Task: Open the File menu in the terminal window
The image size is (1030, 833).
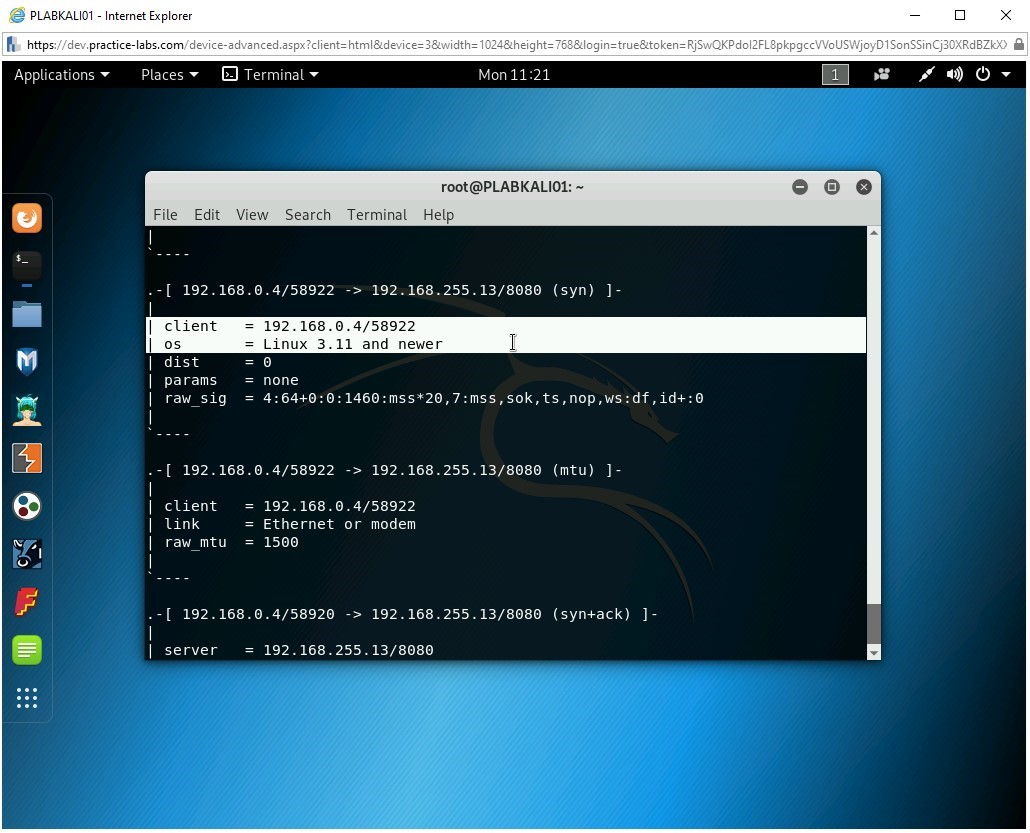Action: pos(165,215)
